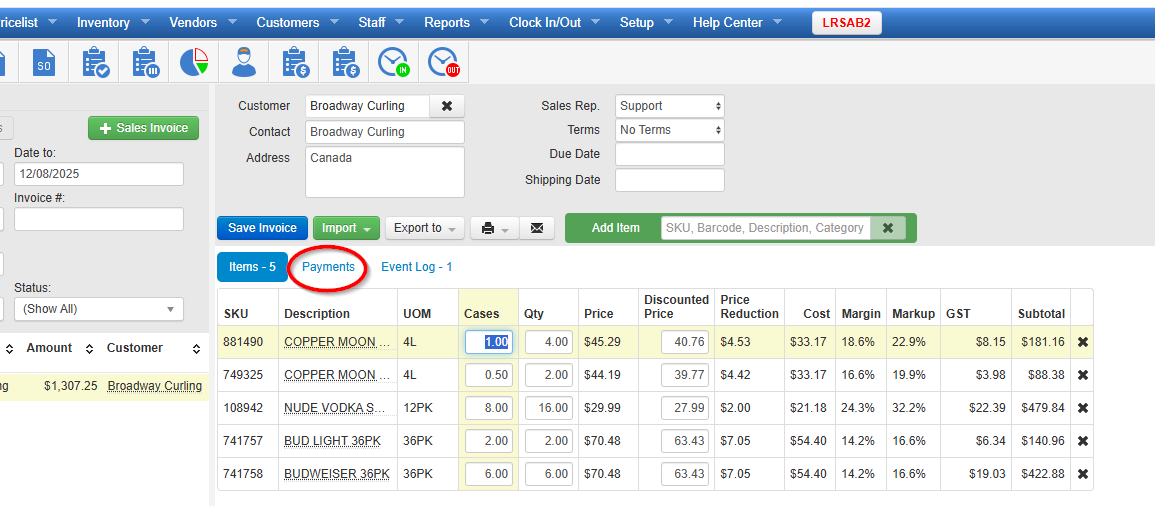Open the BUDWEISER 36PK description link
The height and width of the screenshot is (506, 1155).
(x=337, y=474)
